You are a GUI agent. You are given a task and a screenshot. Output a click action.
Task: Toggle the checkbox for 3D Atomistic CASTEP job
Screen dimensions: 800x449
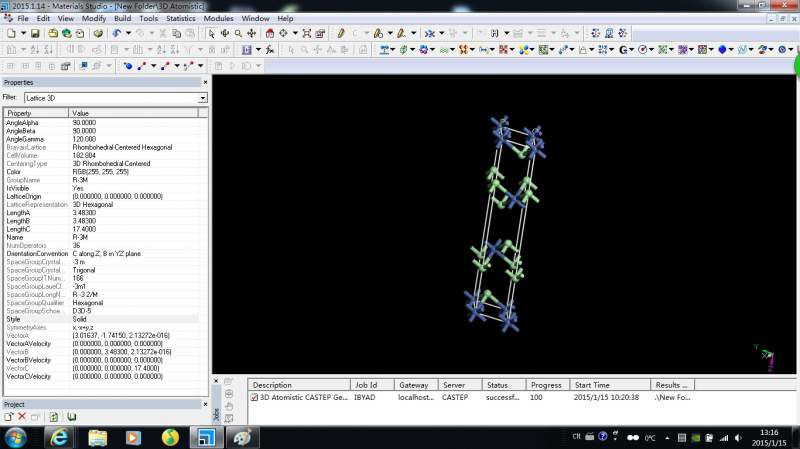254,397
